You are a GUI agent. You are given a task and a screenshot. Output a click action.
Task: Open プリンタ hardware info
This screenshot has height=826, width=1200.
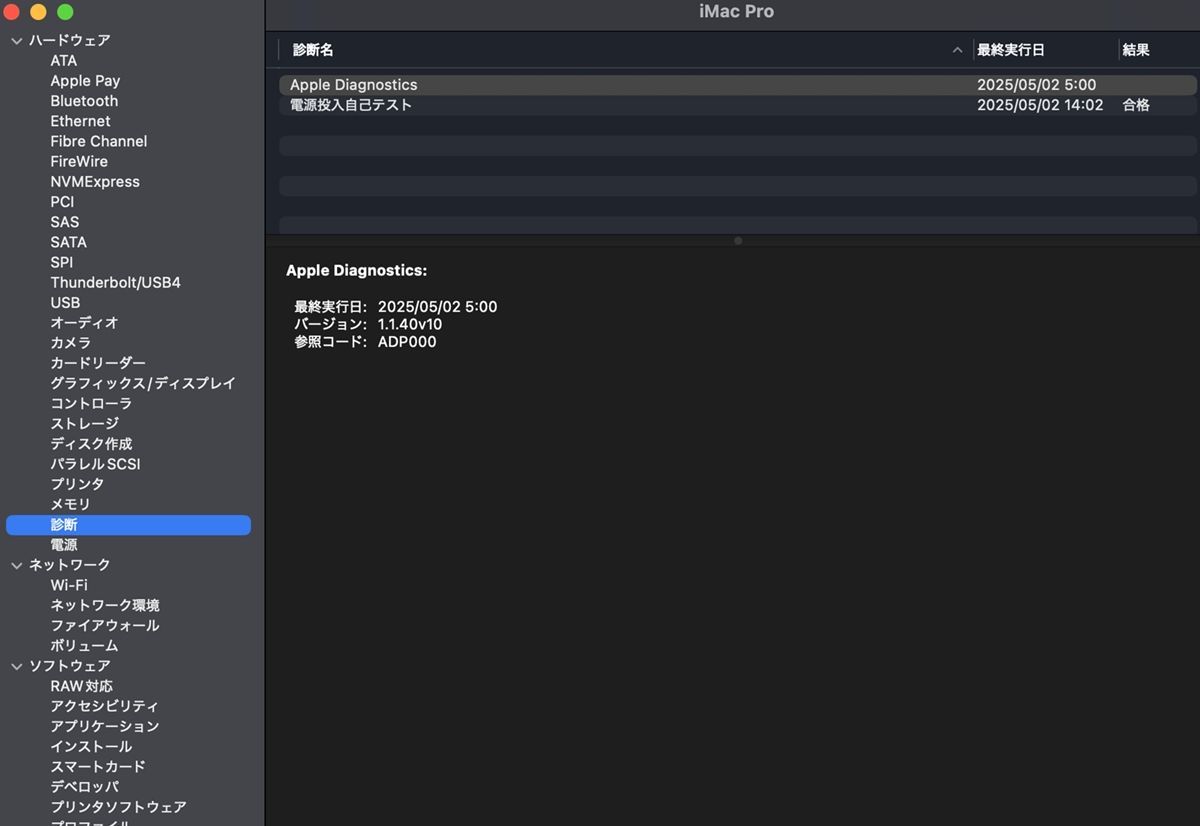click(x=78, y=484)
